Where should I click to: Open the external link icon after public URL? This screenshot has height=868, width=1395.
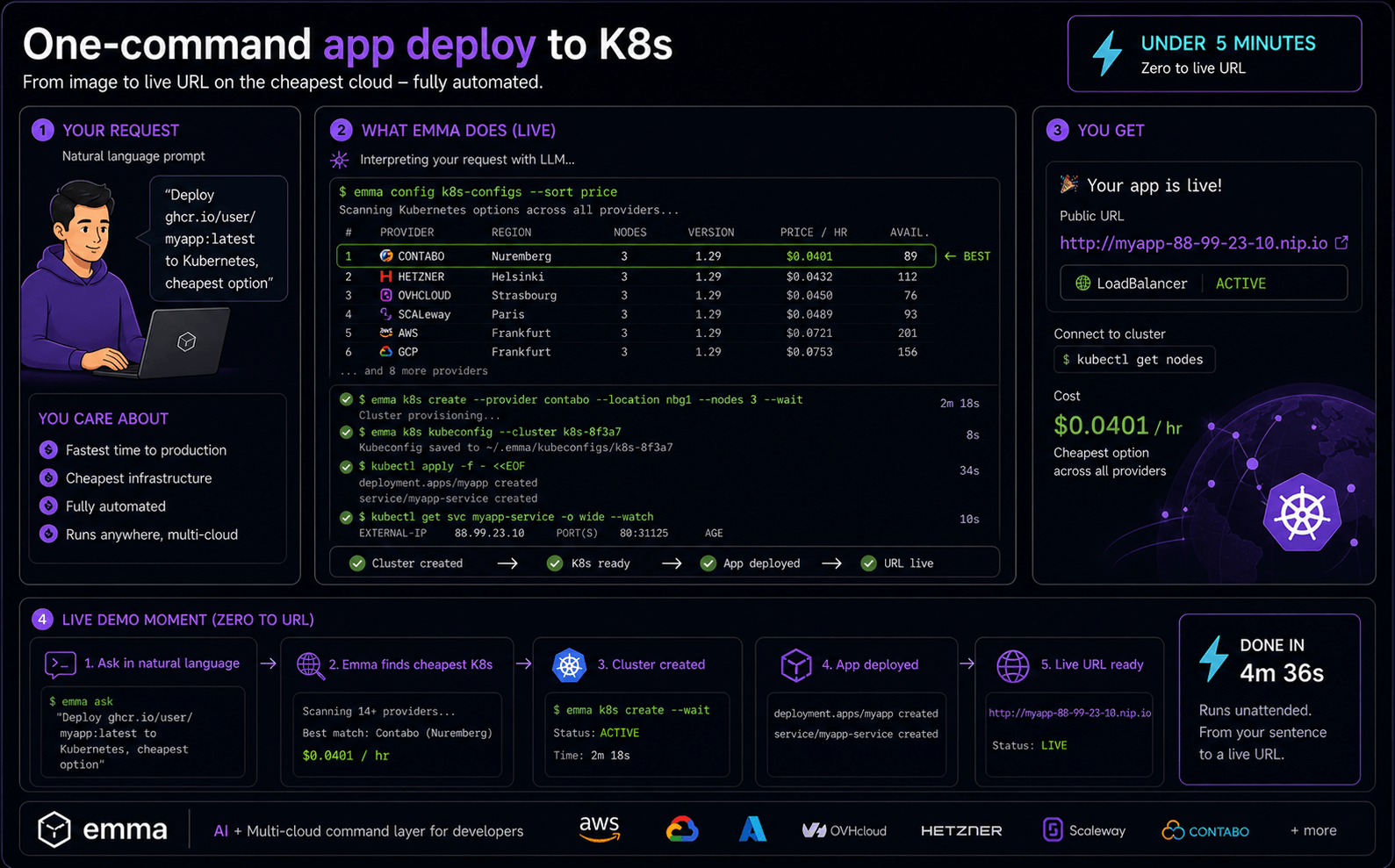[x=1341, y=242]
